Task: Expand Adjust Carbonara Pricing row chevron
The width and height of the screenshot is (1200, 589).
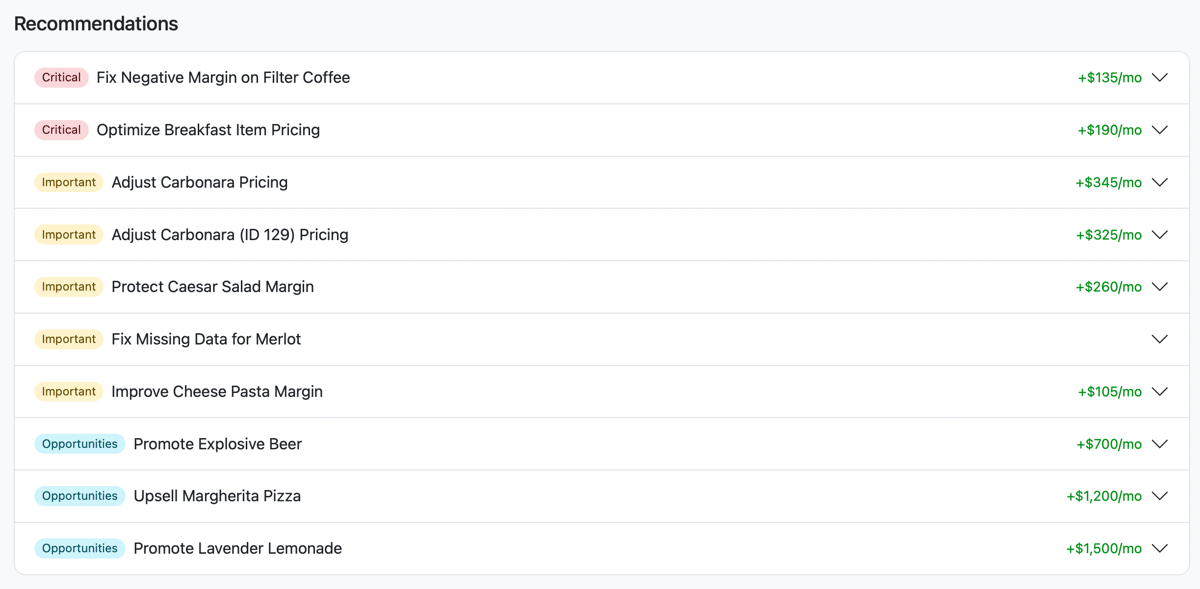Action: [1160, 182]
